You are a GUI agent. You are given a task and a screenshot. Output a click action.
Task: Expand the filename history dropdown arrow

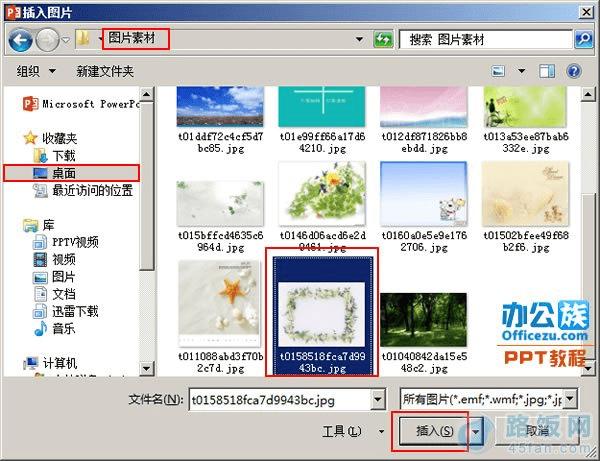378,400
